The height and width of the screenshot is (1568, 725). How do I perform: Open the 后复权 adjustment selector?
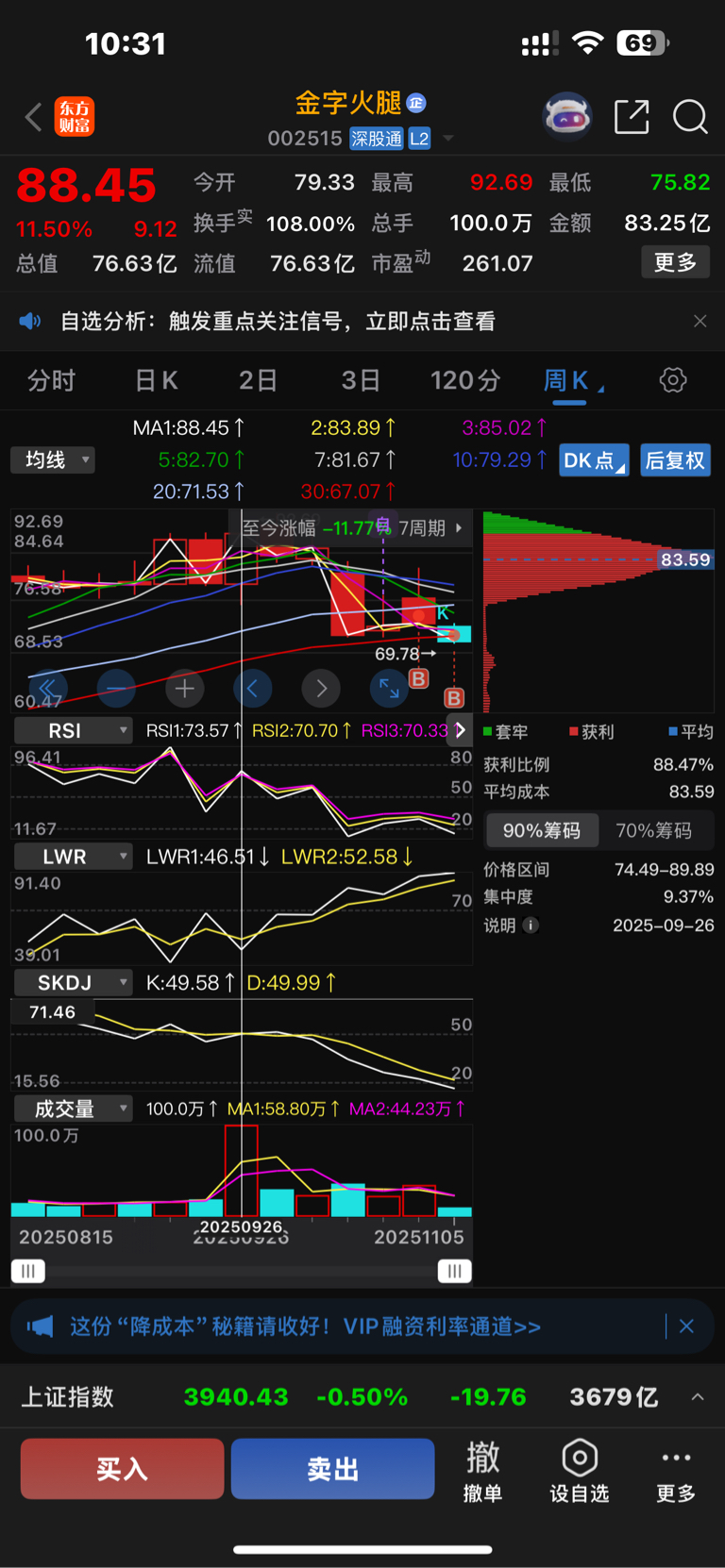(x=675, y=459)
